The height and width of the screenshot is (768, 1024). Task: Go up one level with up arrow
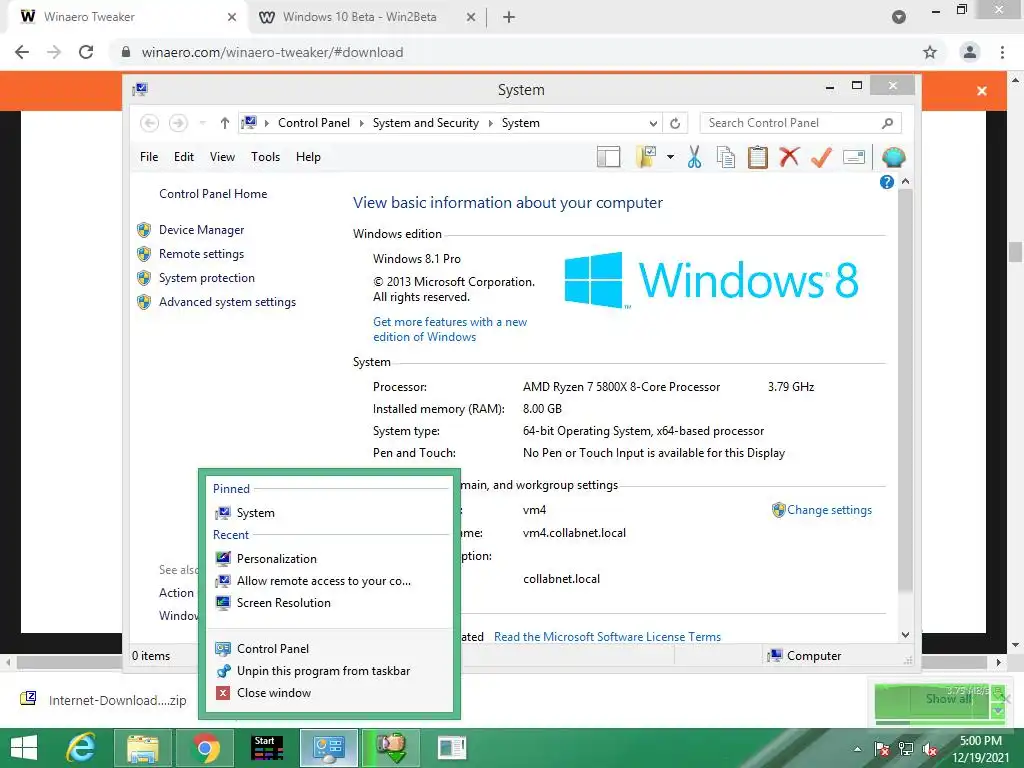[x=225, y=123]
